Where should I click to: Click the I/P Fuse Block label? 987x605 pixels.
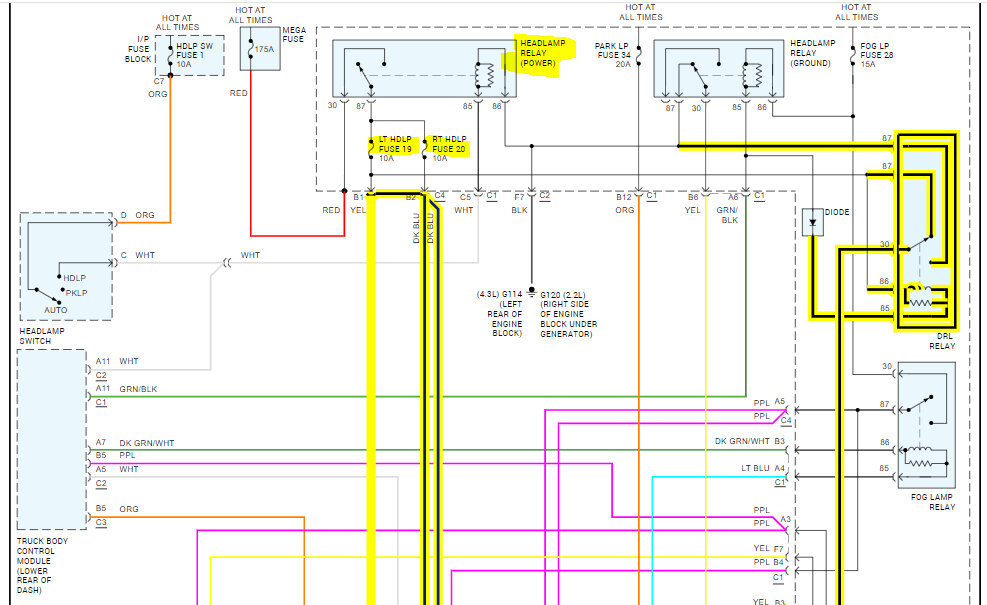(x=138, y=49)
